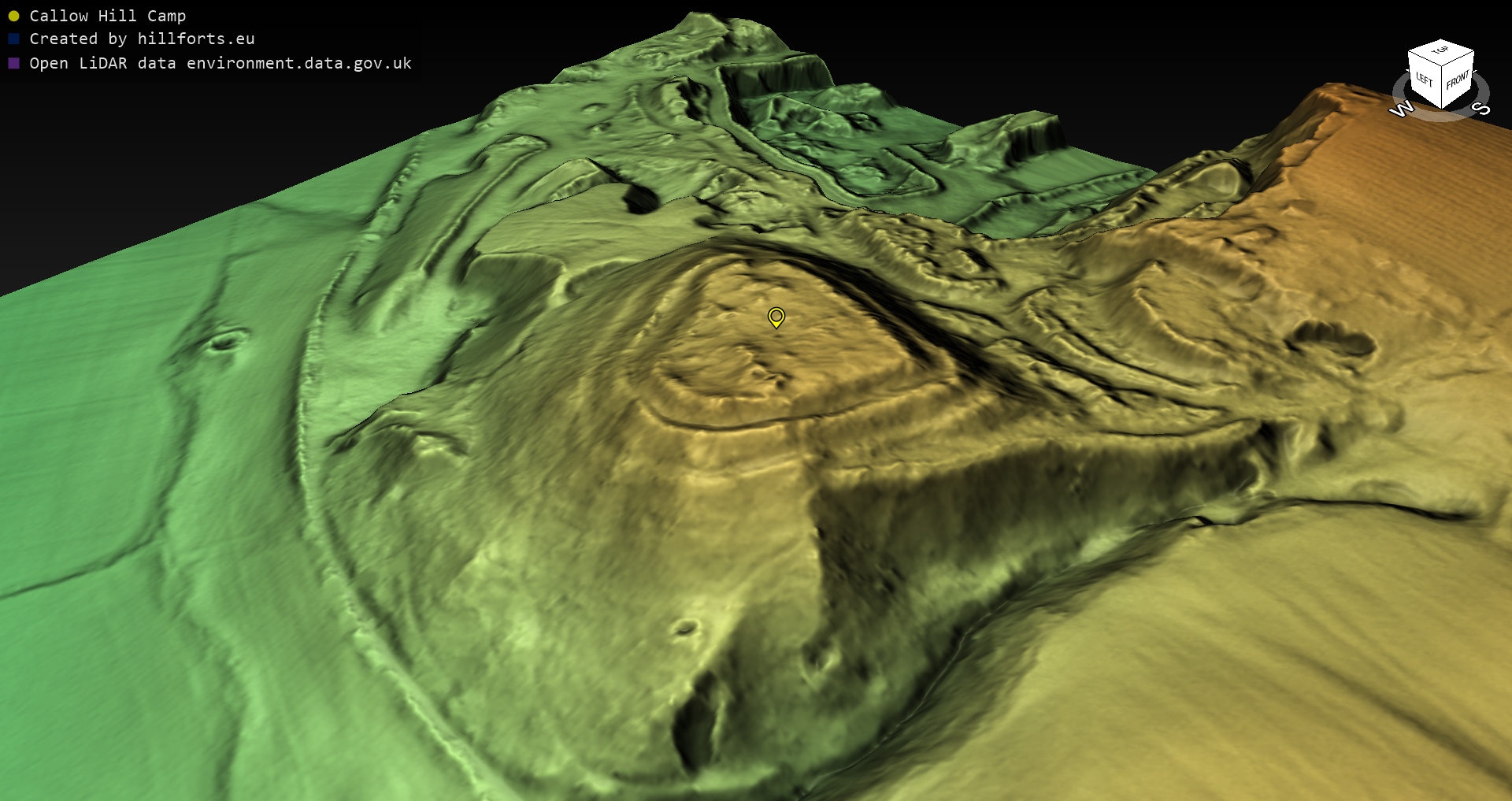Click the small oval crater in the green lowland
This screenshot has height=801, width=1512.
pos(224,342)
